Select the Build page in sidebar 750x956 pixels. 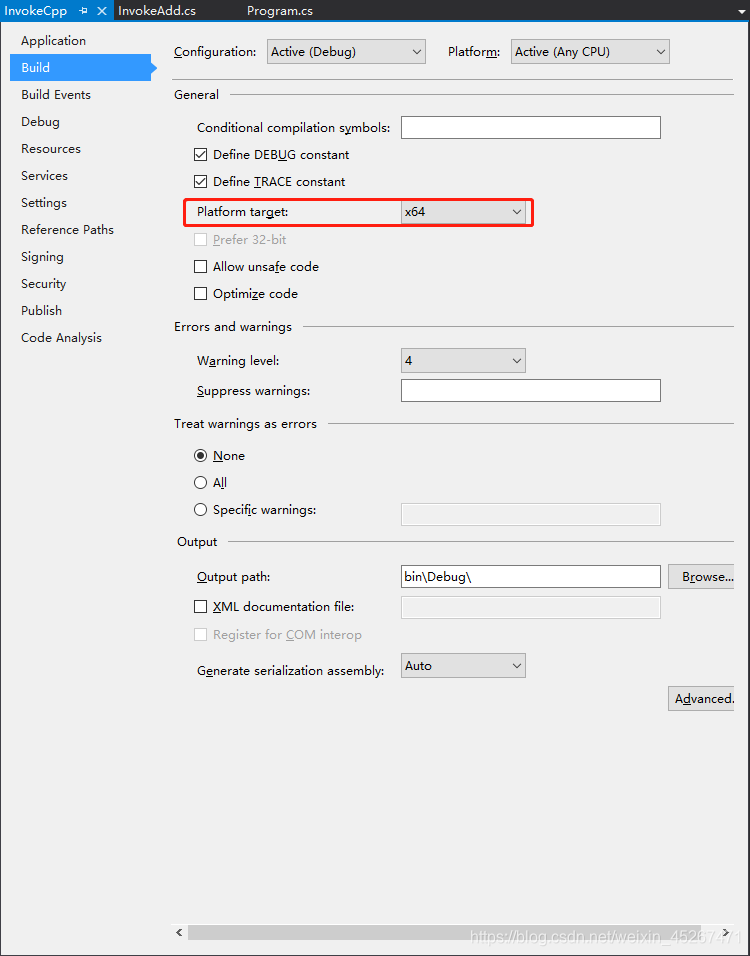pos(80,68)
